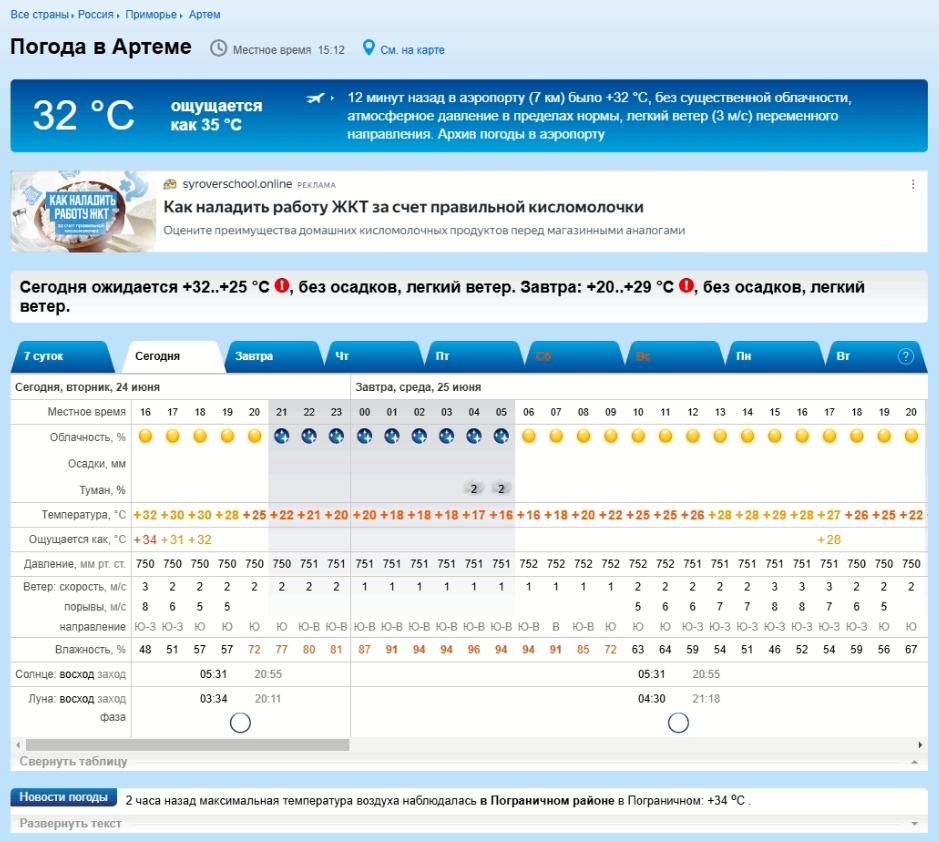Image resolution: width=939 pixels, height=842 pixels.
Task: Click the map pin icon
Action: pos(369,48)
